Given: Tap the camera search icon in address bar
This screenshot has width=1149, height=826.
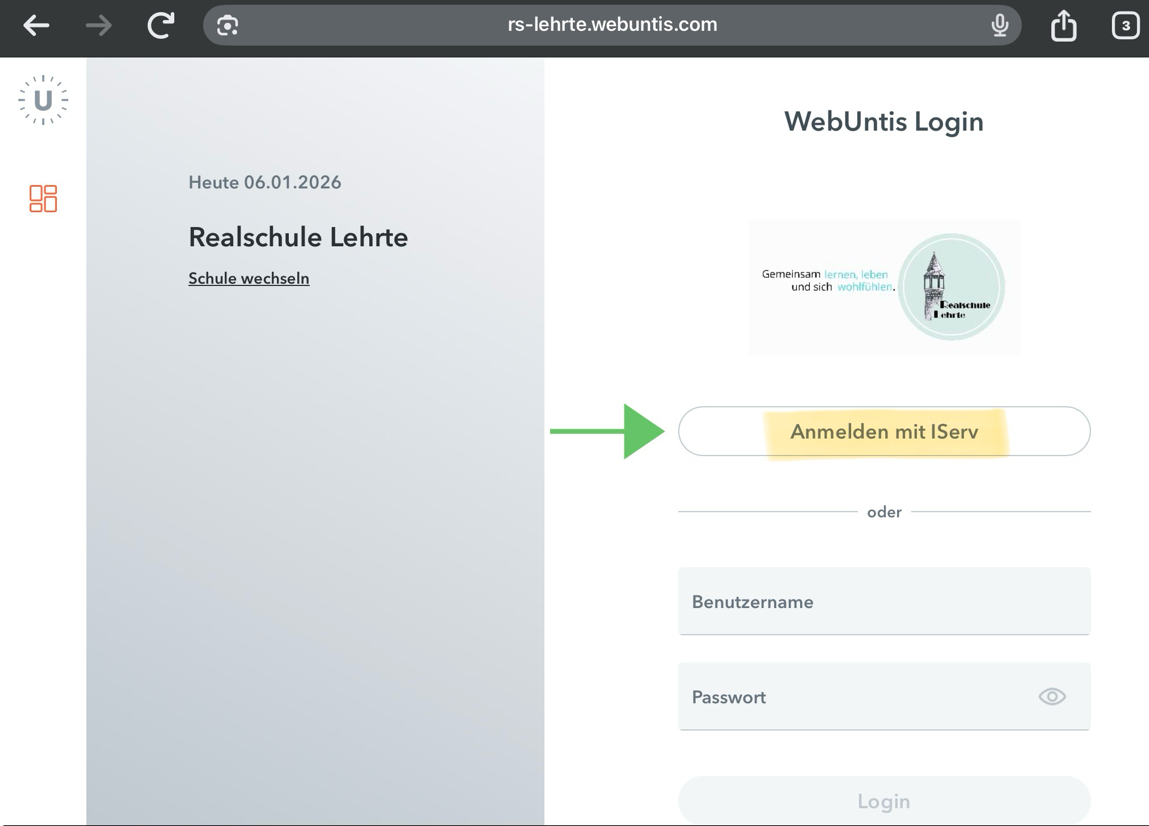Looking at the screenshot, I should point(228,25).
